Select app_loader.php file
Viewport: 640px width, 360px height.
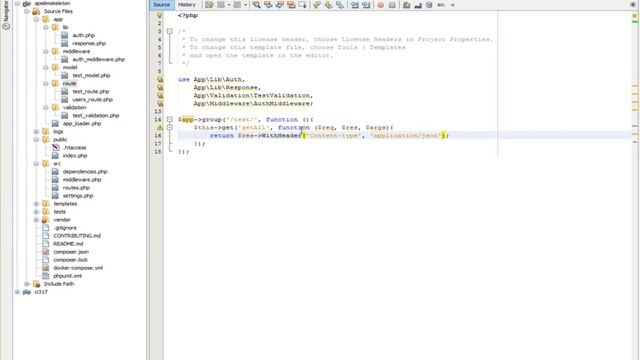(x=82, y=123)
